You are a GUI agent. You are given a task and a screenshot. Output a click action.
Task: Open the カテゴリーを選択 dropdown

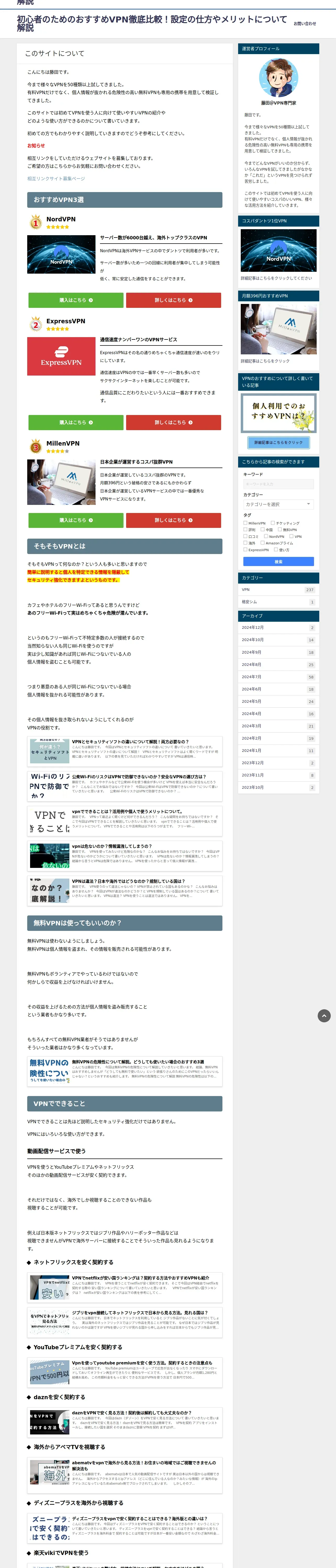tap(278, 504)
